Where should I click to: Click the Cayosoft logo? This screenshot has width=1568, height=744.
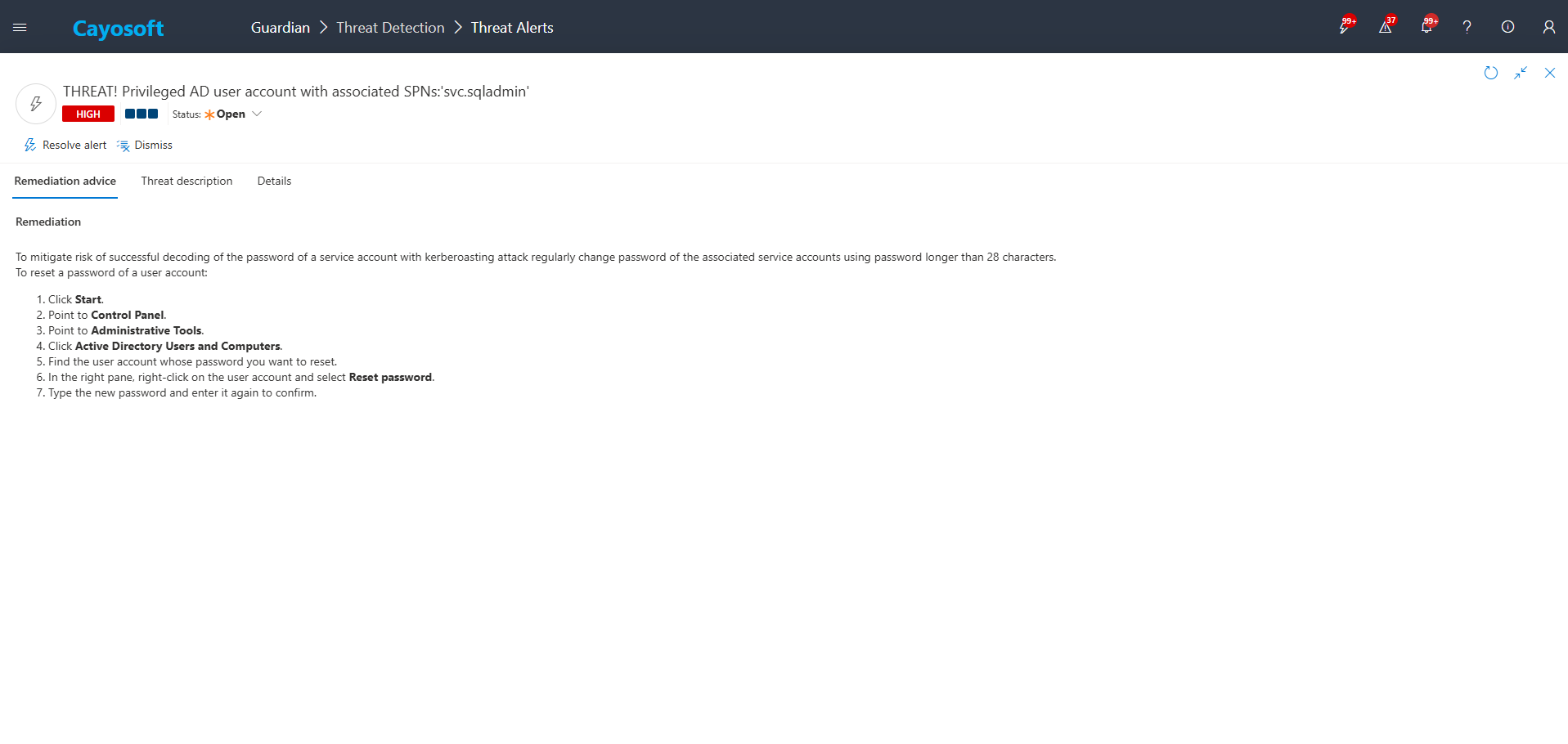[118, 29]
